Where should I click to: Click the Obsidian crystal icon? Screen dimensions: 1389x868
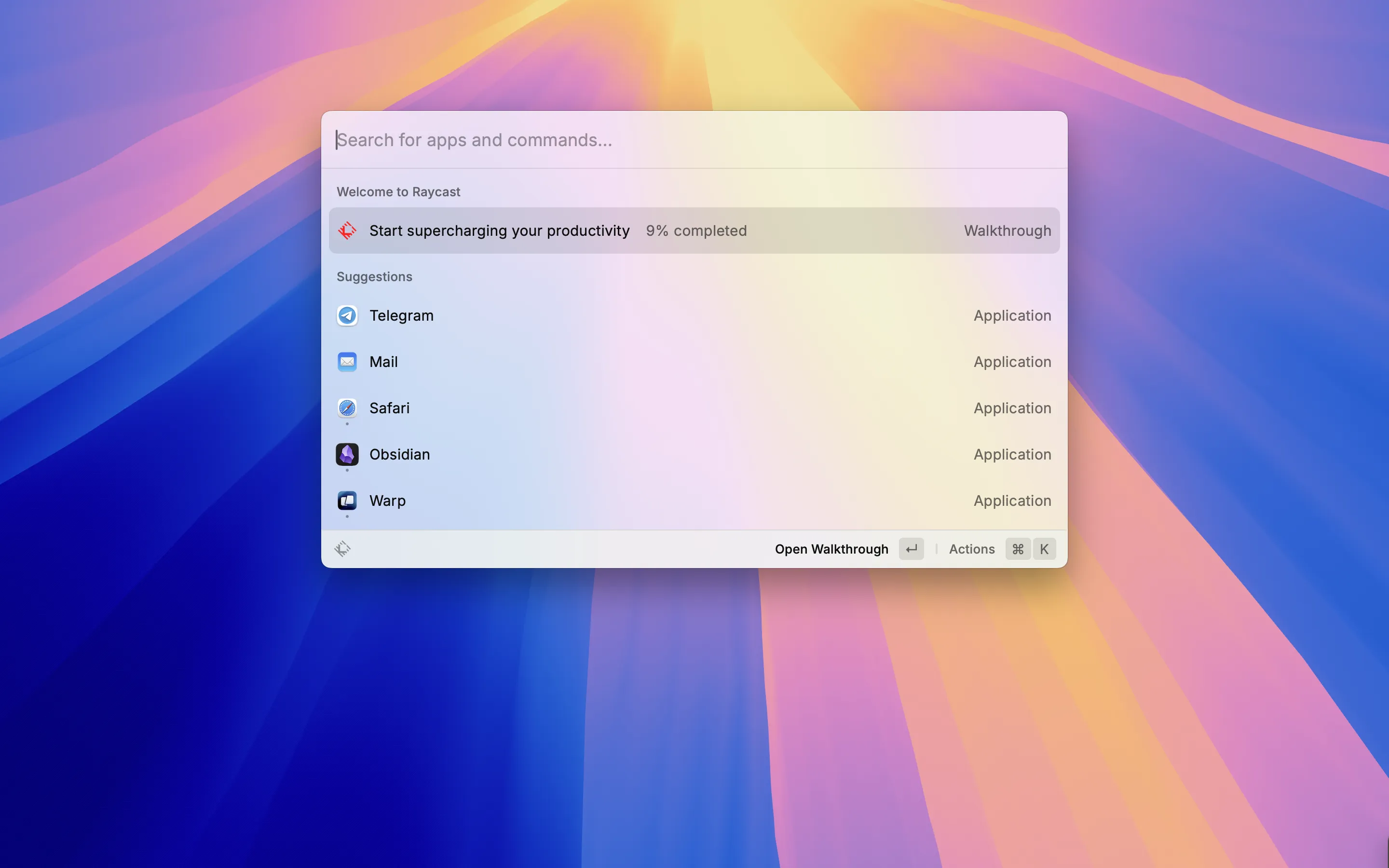[x=347, y=454]
